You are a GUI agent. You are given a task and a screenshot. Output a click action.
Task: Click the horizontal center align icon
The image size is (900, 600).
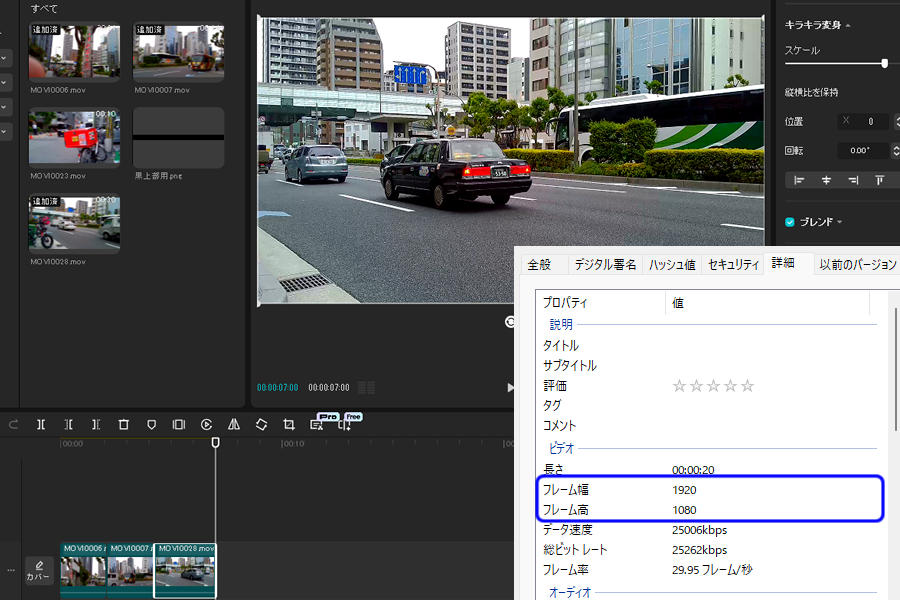[x=826, y=180]
